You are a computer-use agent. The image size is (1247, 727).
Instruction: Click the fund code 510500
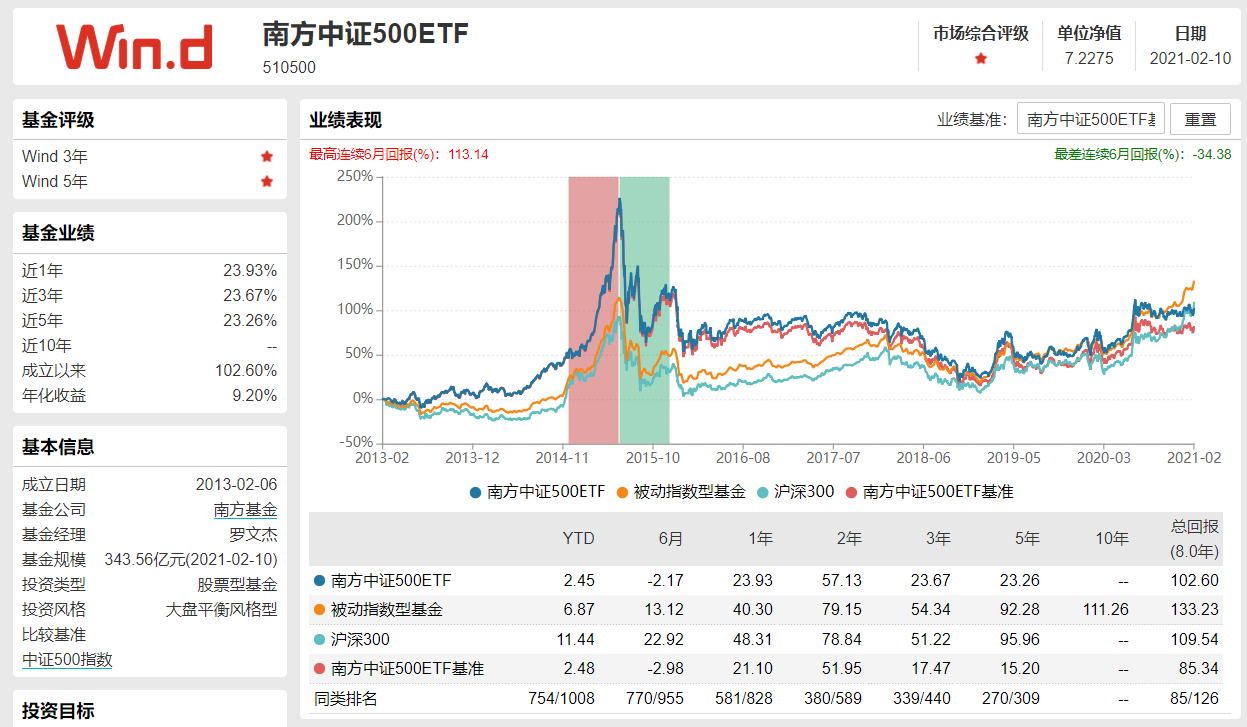point(289,68)
